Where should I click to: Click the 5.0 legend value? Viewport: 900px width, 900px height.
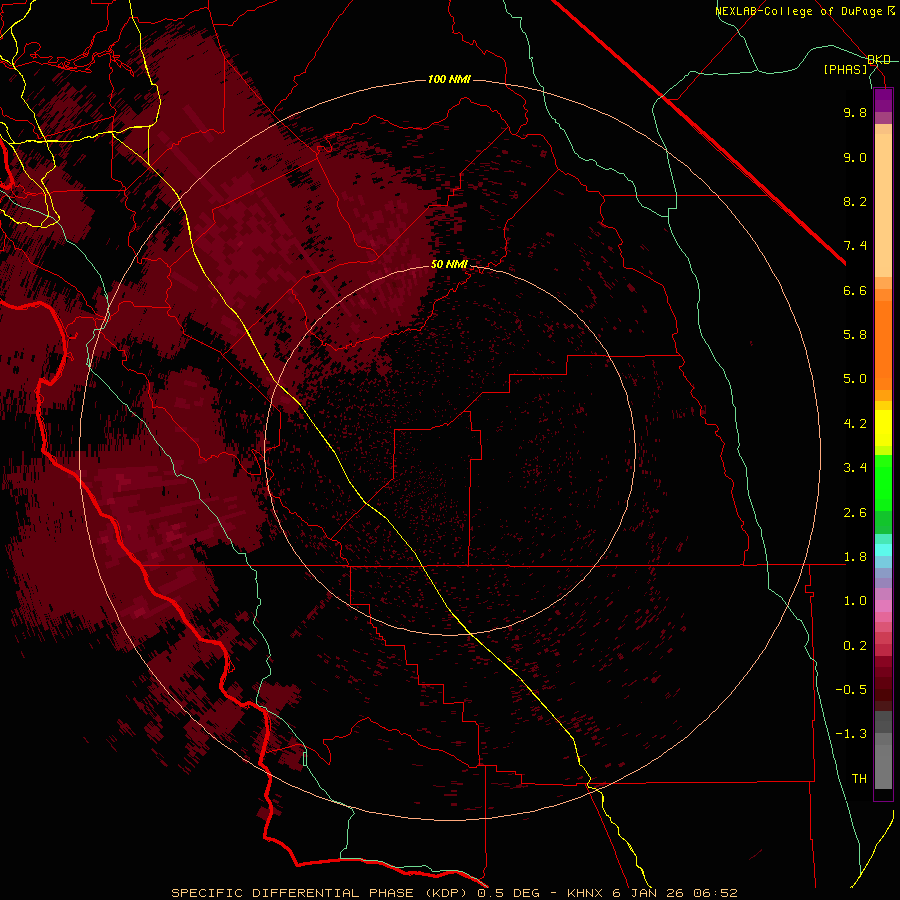[x=855, y=379]
